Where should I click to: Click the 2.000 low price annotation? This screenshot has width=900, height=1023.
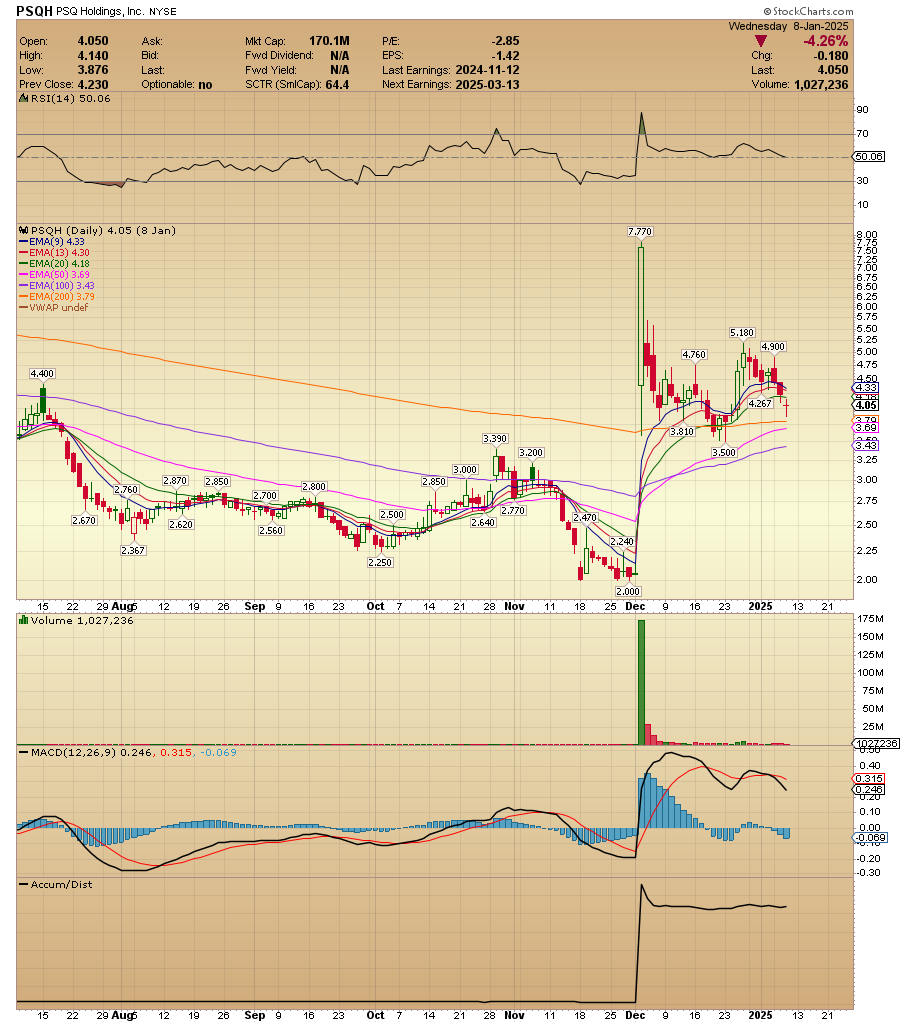tap(628, 592)
